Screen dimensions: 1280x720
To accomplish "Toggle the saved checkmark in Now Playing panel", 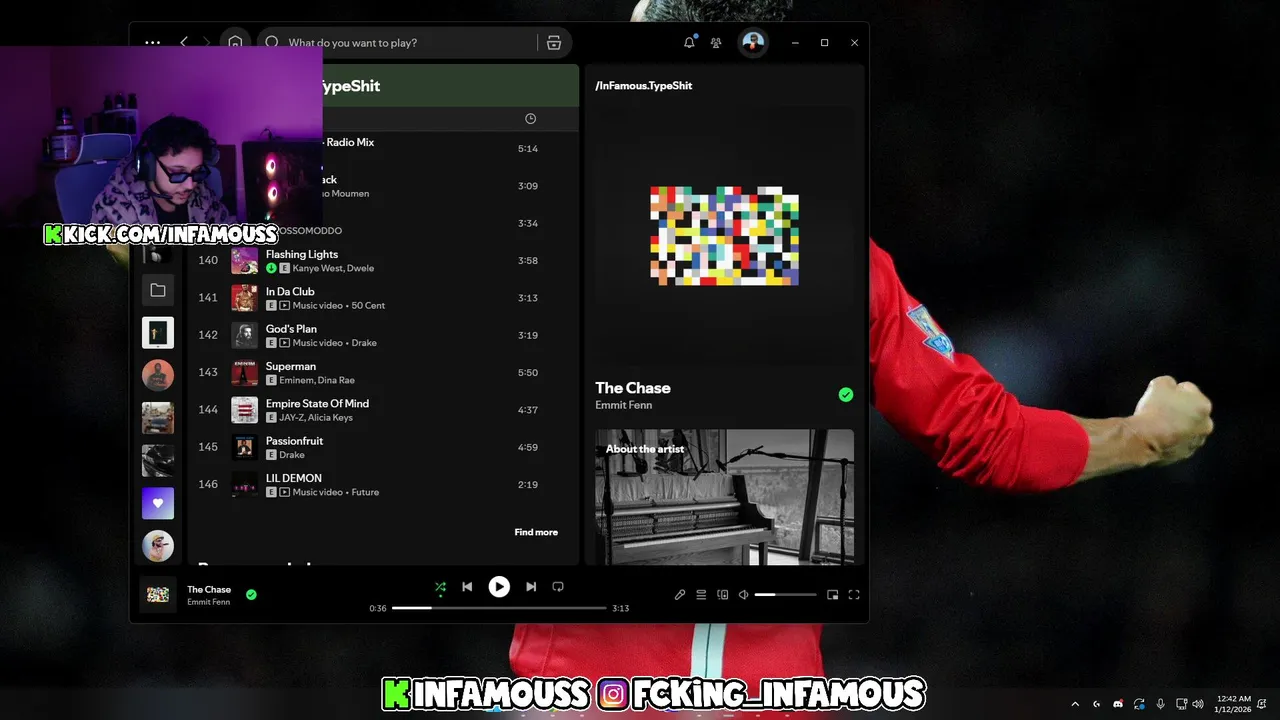I will coord(846,395).
